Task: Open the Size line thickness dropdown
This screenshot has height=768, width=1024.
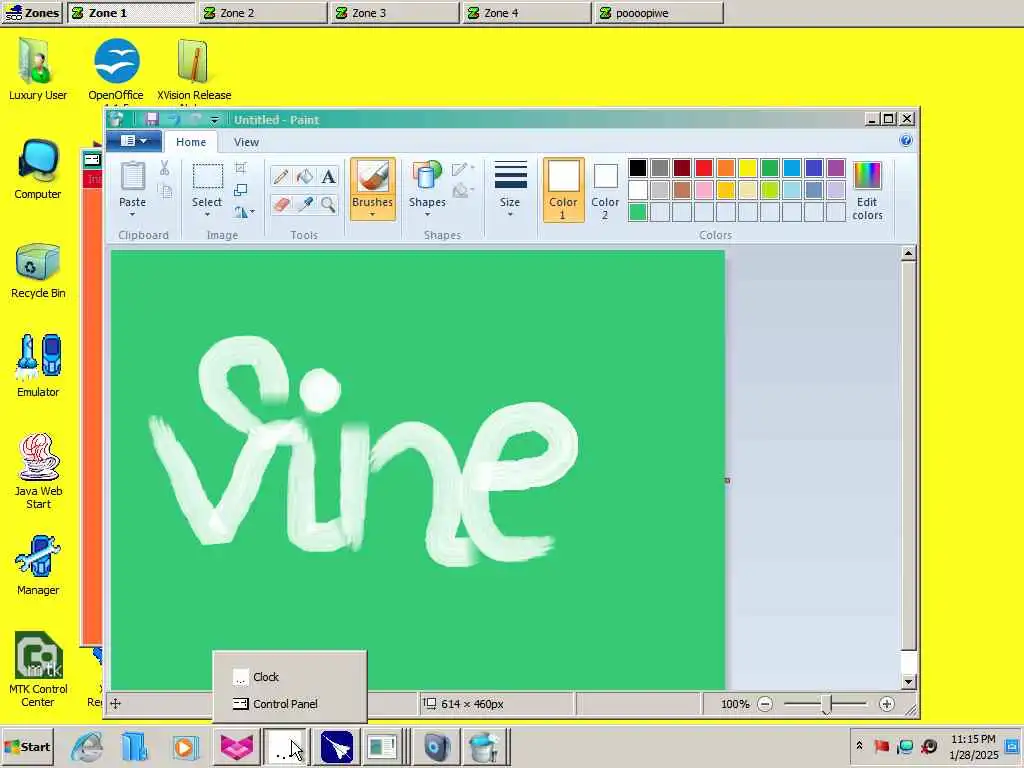Action: [510, 189]
